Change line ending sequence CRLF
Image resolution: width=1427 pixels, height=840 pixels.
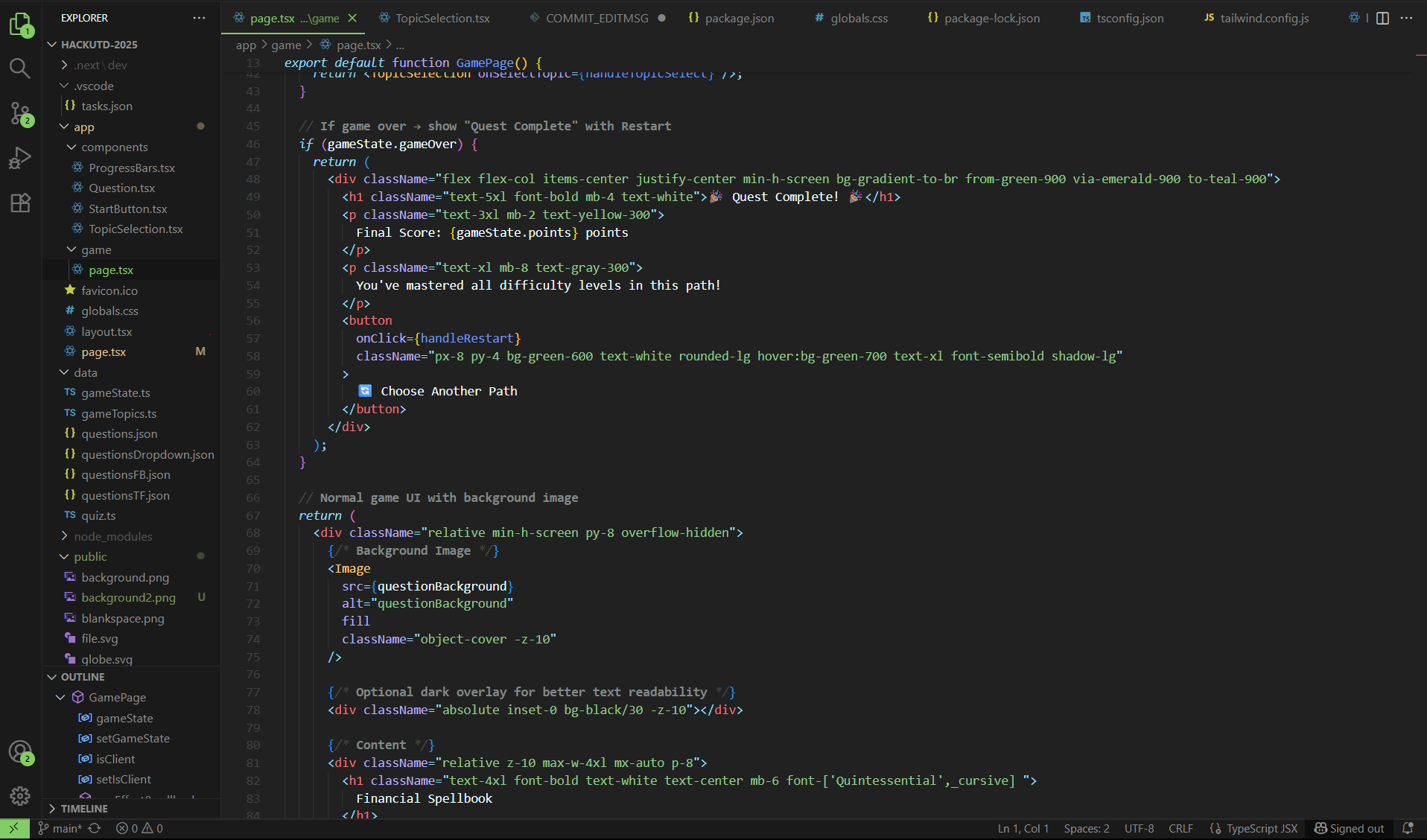point(1180,828)
